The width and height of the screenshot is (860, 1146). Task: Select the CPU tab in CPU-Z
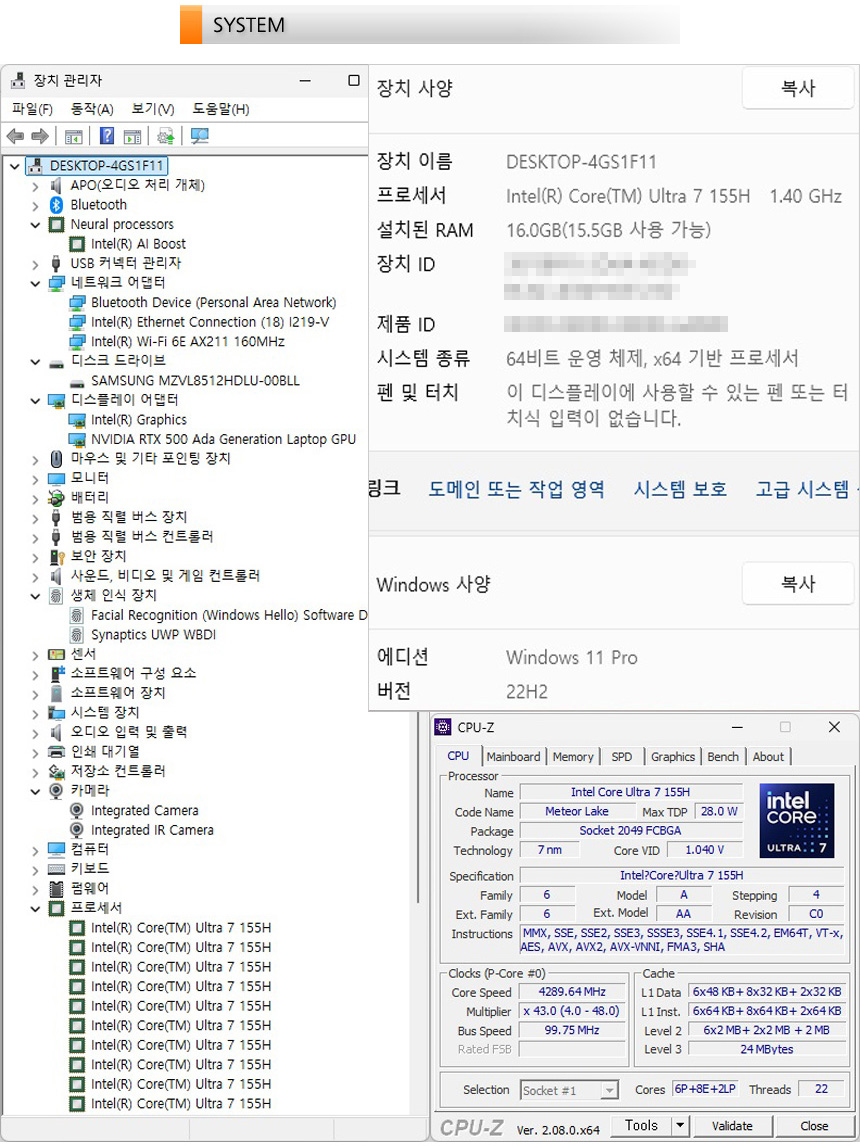coord(458,756)
